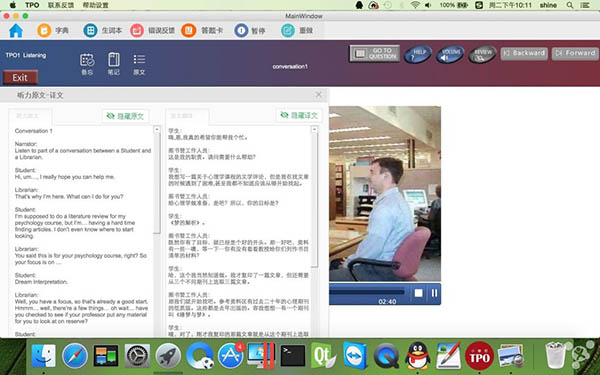Image resolution: width=600 pixels, height=375 pixels.
Task: Open System Preferences from the Dock
Action: [137, 356]
